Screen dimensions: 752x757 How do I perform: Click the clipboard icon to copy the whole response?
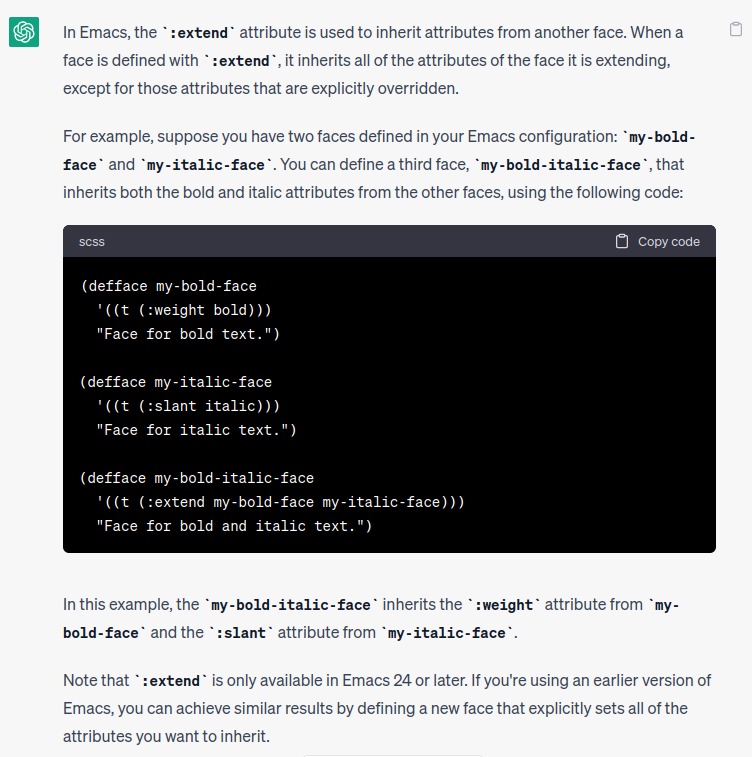(736, 31)
